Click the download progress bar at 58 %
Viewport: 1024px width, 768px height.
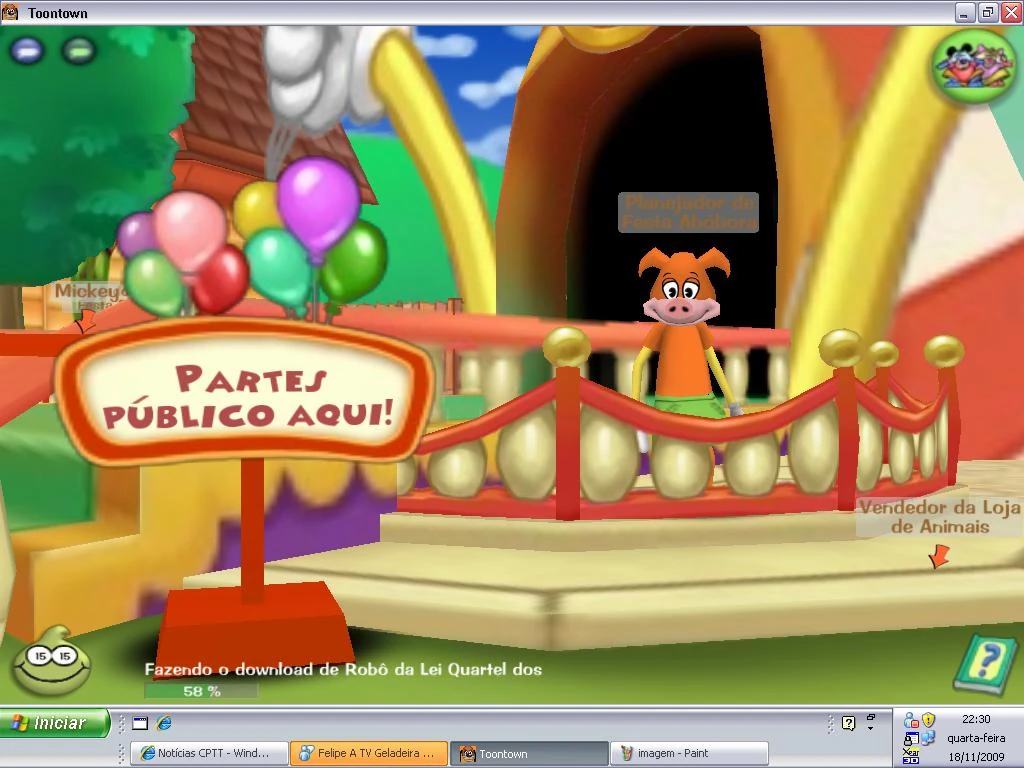pos(201,691)
